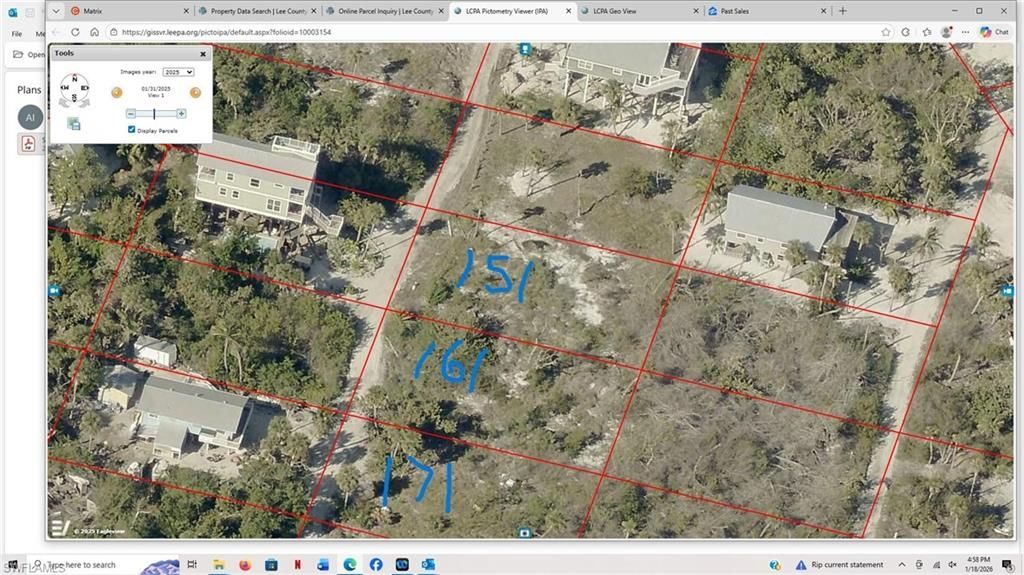Open the Property Data Search tab
Viewport: 1024px width, 575px height.
point(258,11)
